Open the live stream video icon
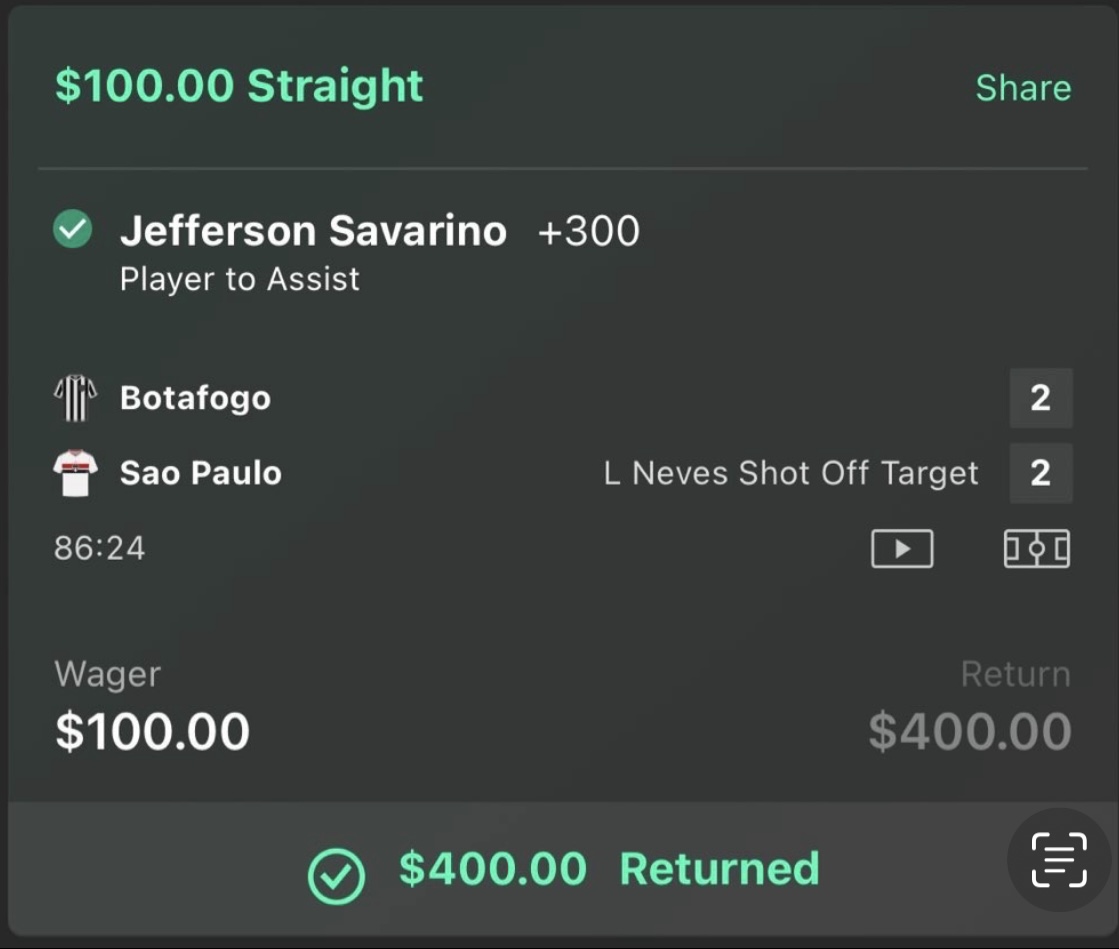The image size is (1119, 949). pyautogui.click(x=902, y=548)
